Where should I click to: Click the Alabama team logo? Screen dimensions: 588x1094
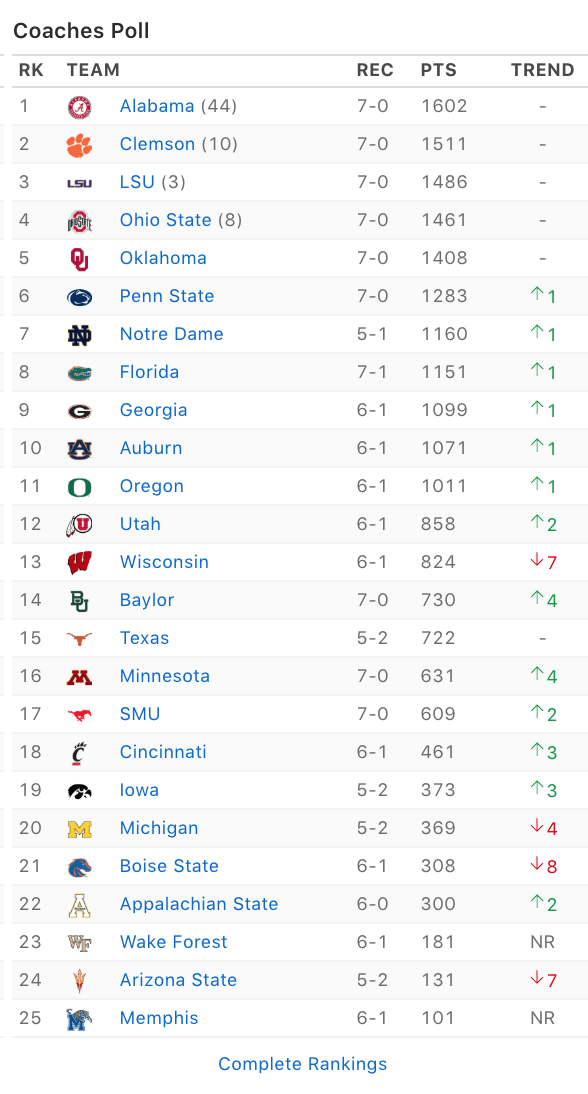point(80,107)
